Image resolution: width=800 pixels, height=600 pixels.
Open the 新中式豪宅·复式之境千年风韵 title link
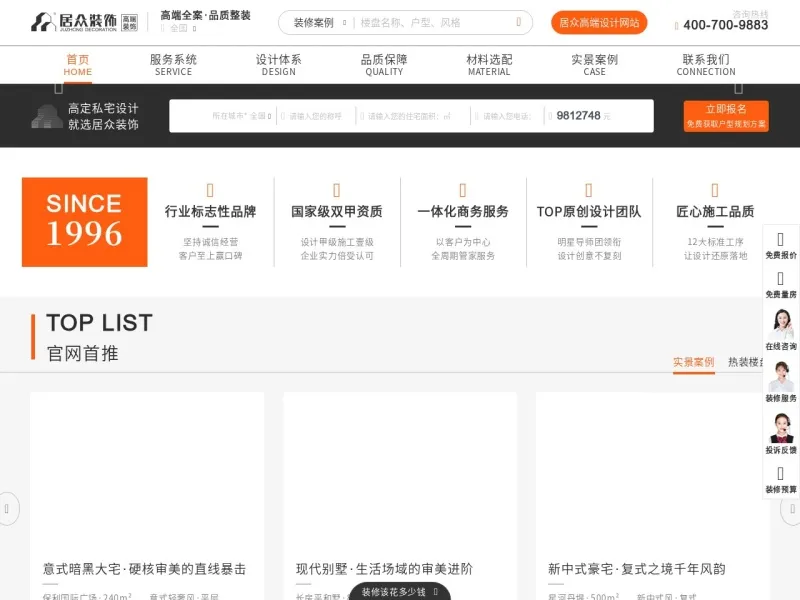pyautogui.click(x=637, y=569)
